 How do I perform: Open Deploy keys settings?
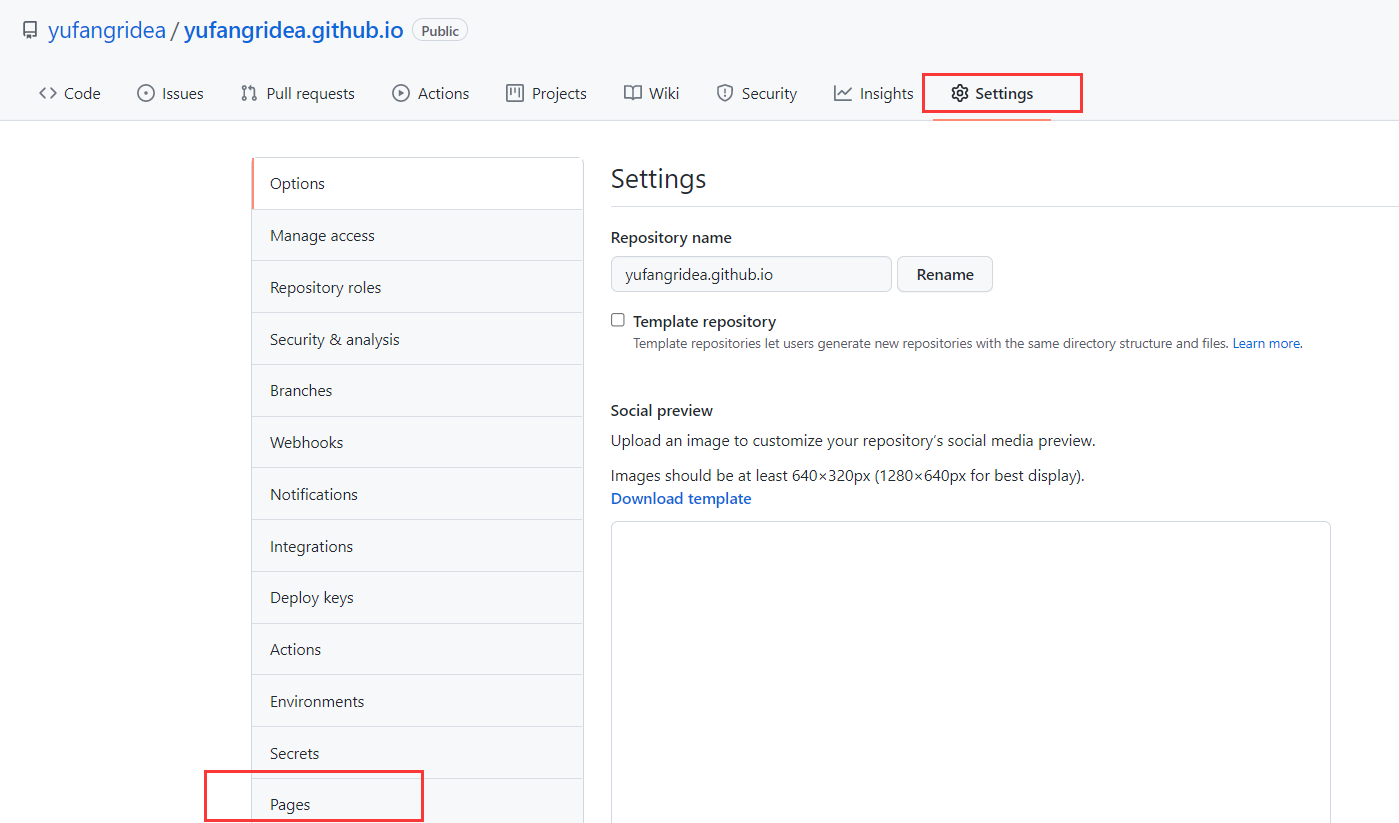pyautogui.click(x=417, y=598)
